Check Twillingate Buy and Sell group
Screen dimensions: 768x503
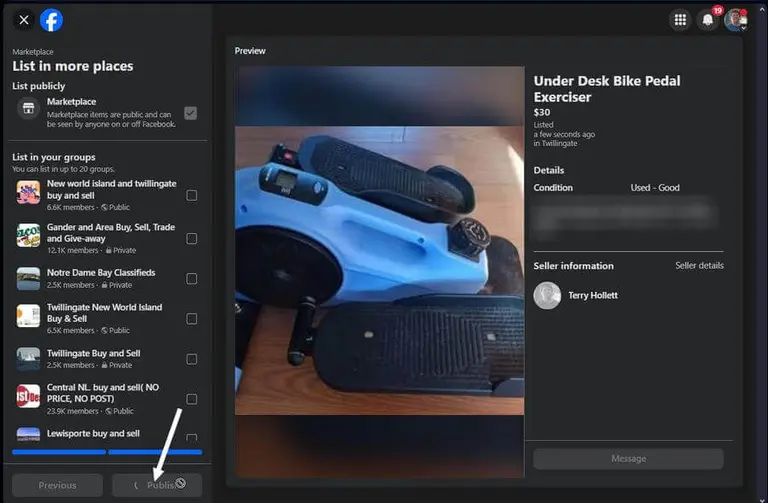tap(192, 359)
